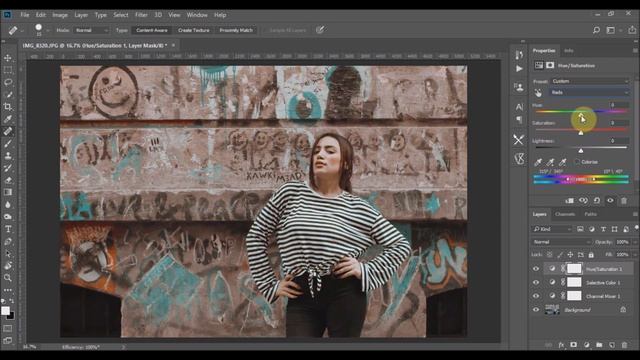This screenshot has width=640, height=360.
Task: Select the Proximity Match type button
Action: (x=236, y=30)
